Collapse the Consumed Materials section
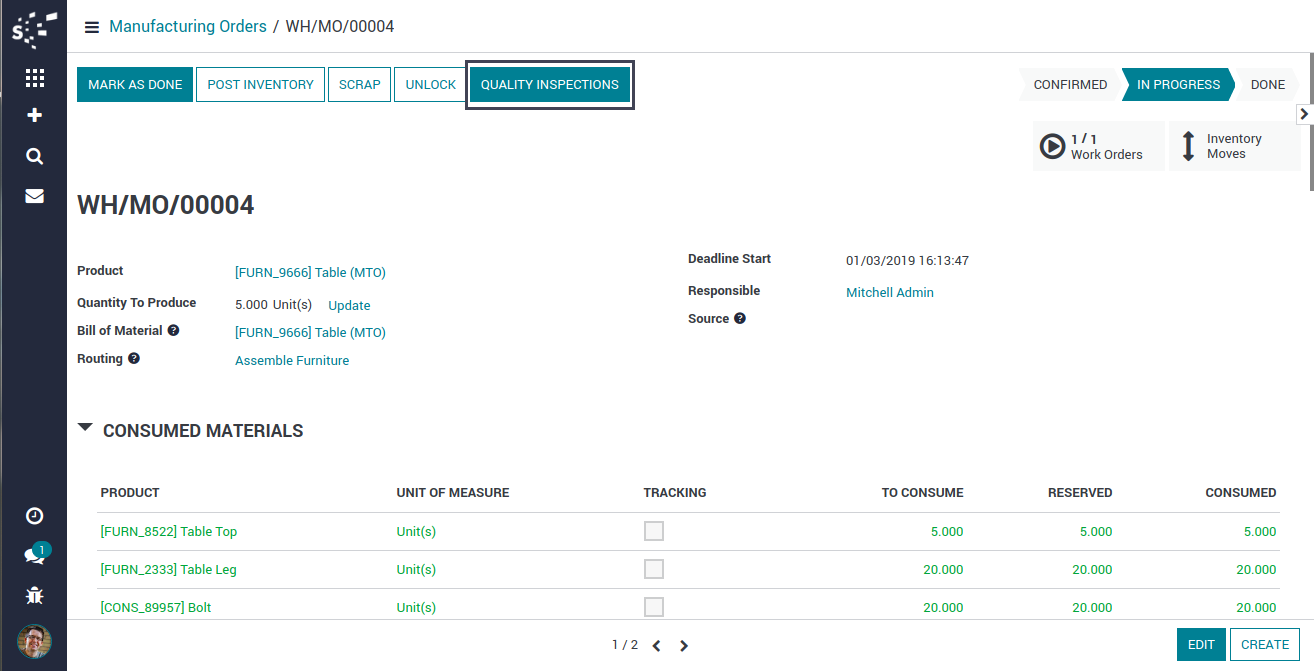The width and height of the screenshot is (1314, 671). 85,430
